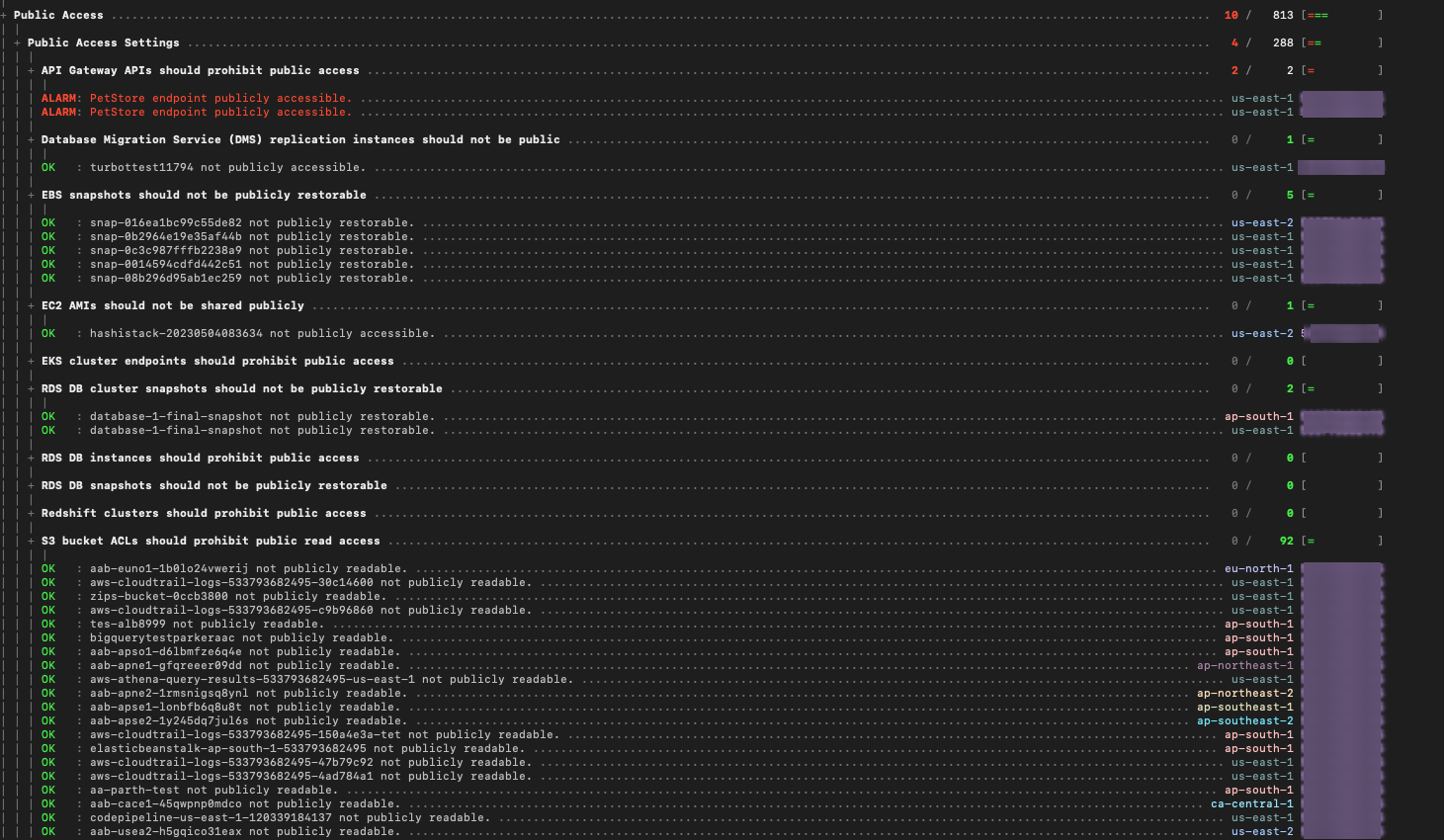Click the progress bar on the Public Access row

pos(1341,15)
